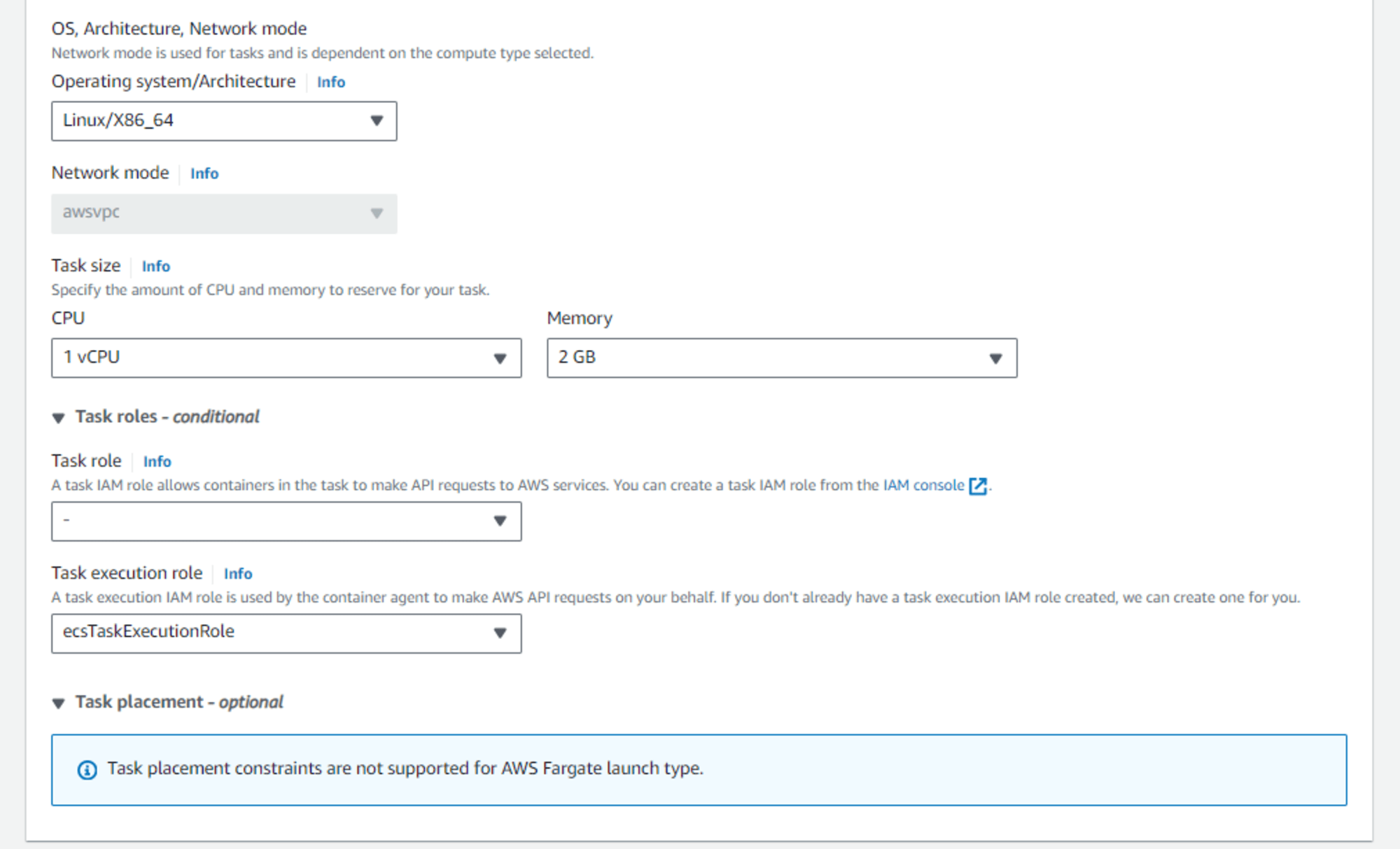Collapse the Task placement optional section
The height and width of the screenshot is (849, 1400).
click(168, 702)
